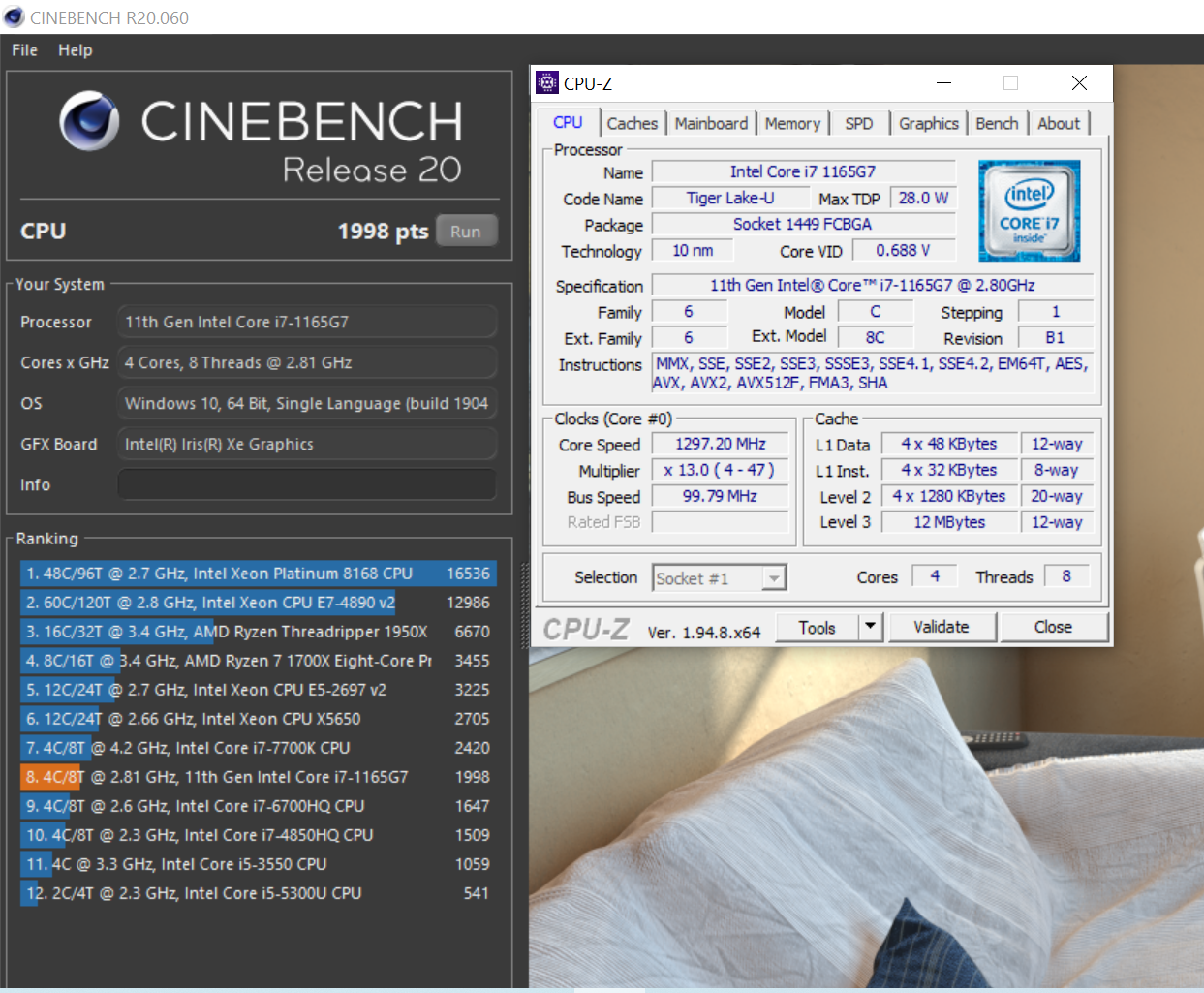The width and height of the screenshot is (1204, 993).
Task: Click the Specification field in CPU-Z
Action: [873, 285]
